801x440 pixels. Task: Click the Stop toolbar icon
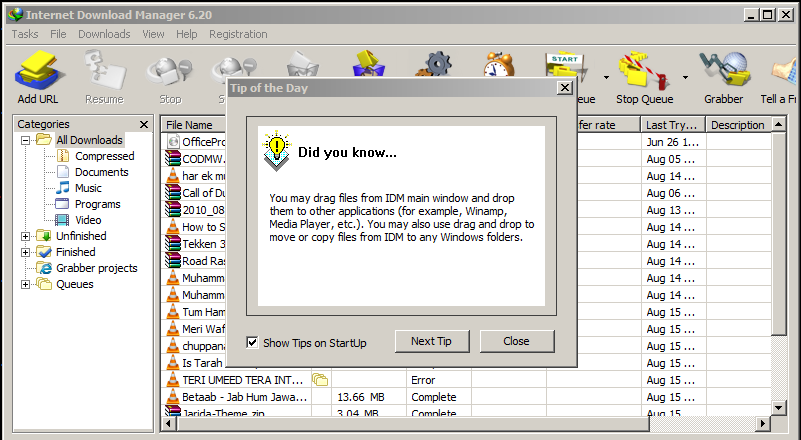(170, 72)
